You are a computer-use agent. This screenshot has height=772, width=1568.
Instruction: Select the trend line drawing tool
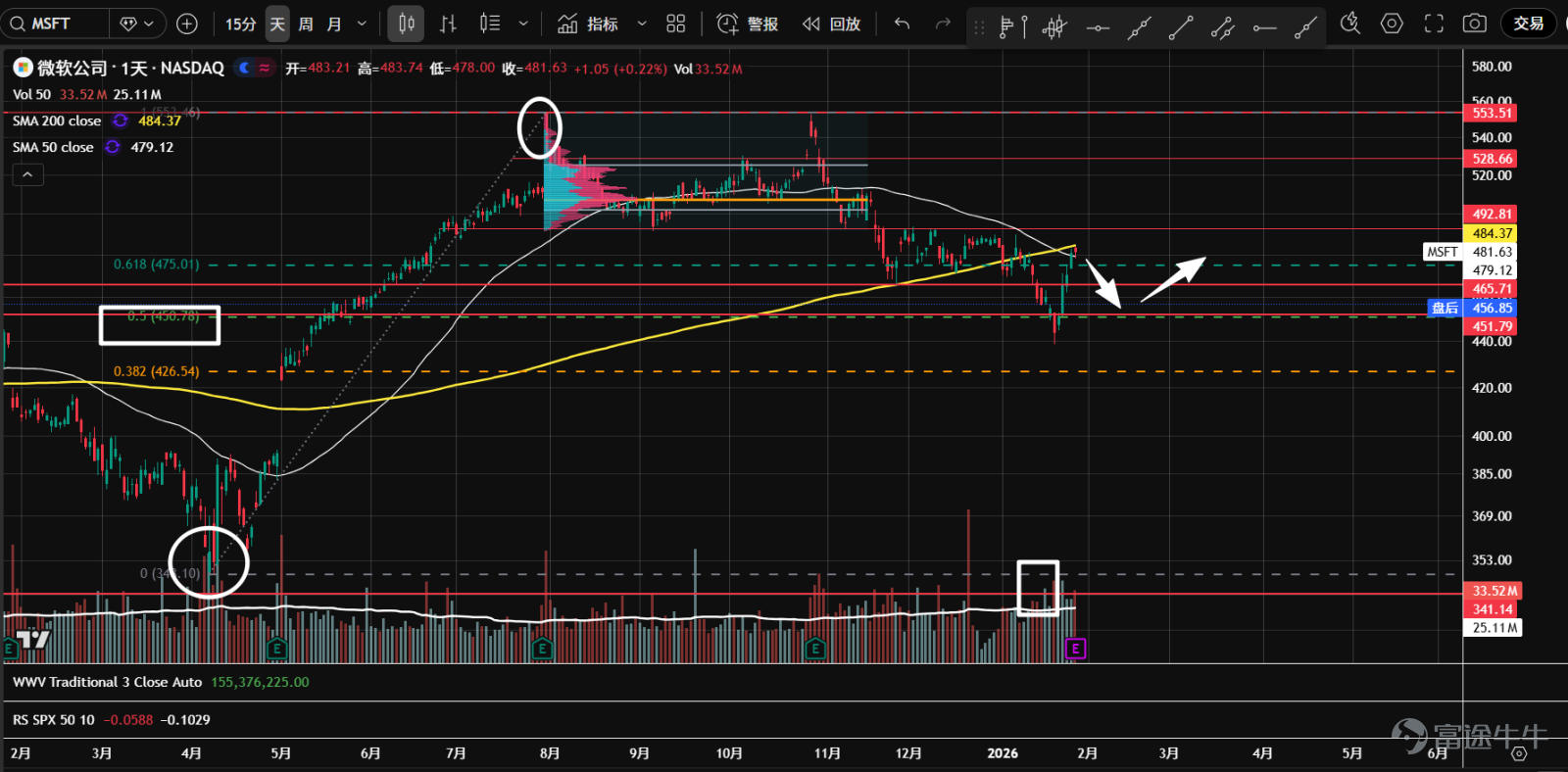point(1181,26)
